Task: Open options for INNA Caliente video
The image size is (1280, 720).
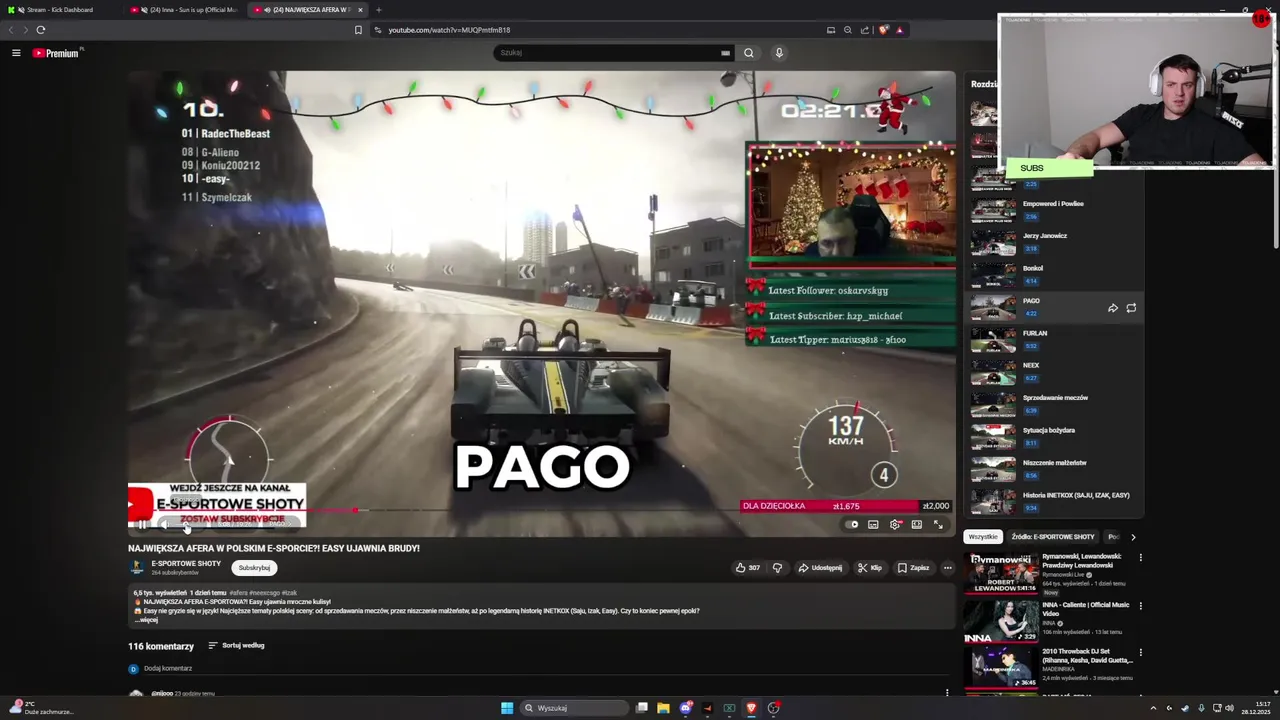Action: tap(1140, 606)
